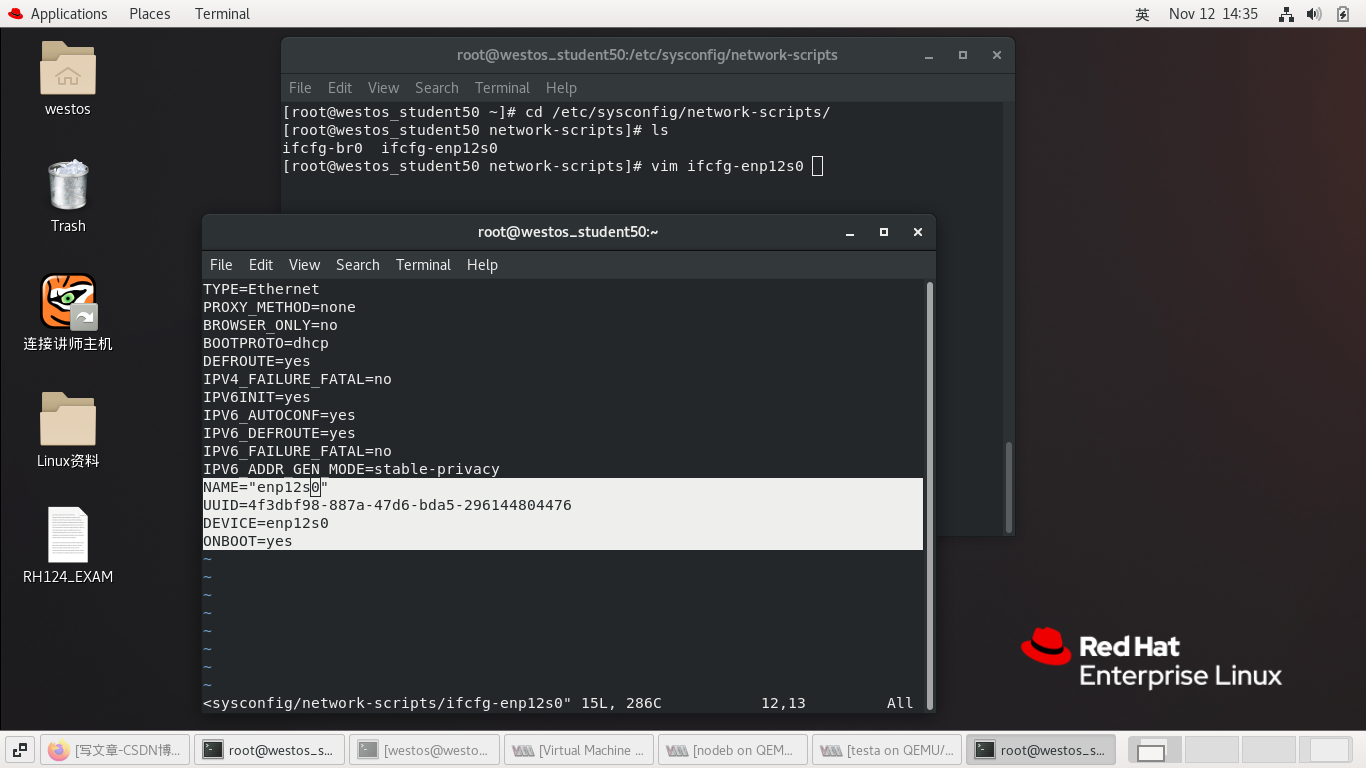Switch to the testa on QEMU taskbar window
The image size is (1366, 768).
click(x=887, y=749)
